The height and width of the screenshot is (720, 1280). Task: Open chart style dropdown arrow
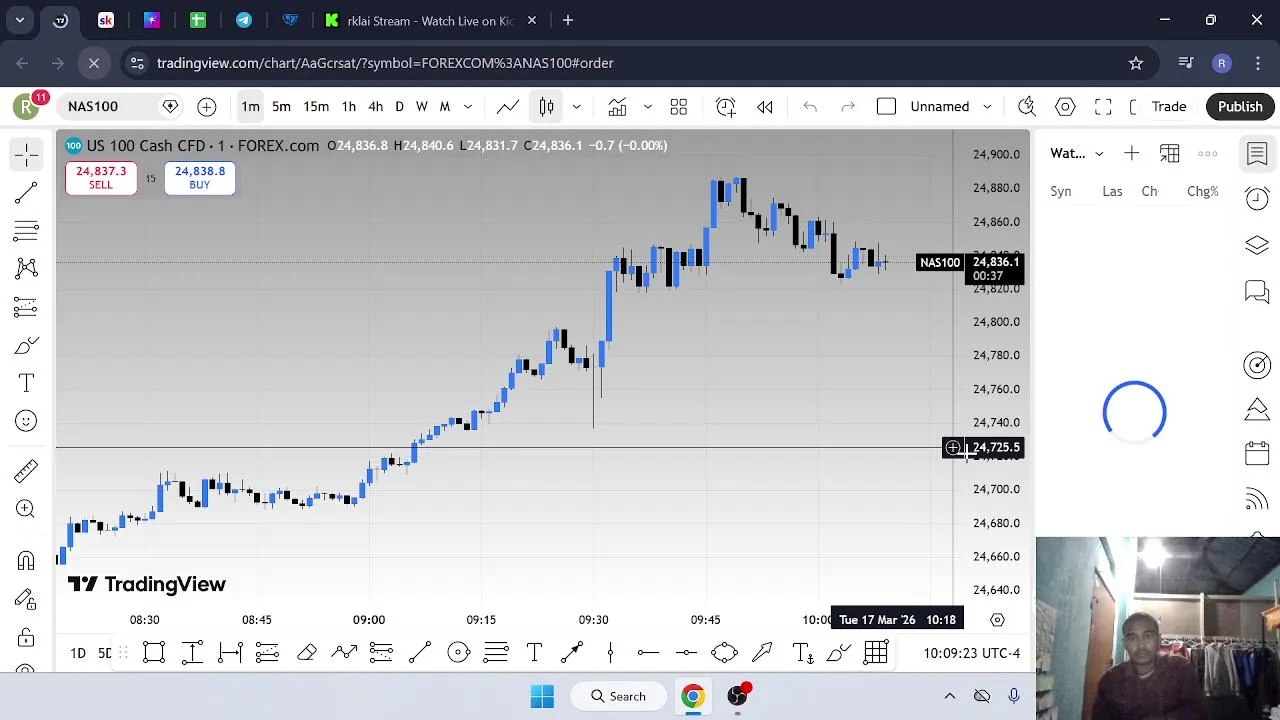click(576, 106)
